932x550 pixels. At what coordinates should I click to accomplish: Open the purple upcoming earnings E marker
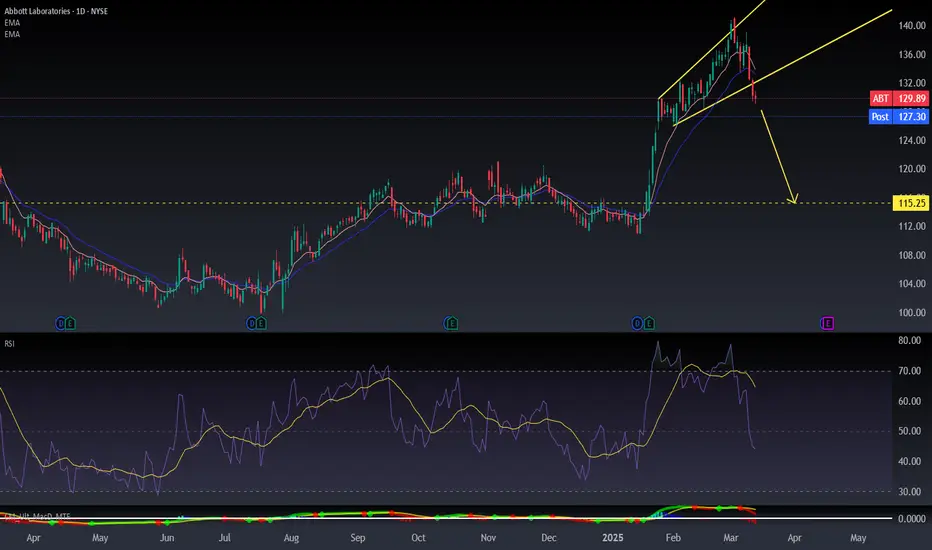click(827, 323)
